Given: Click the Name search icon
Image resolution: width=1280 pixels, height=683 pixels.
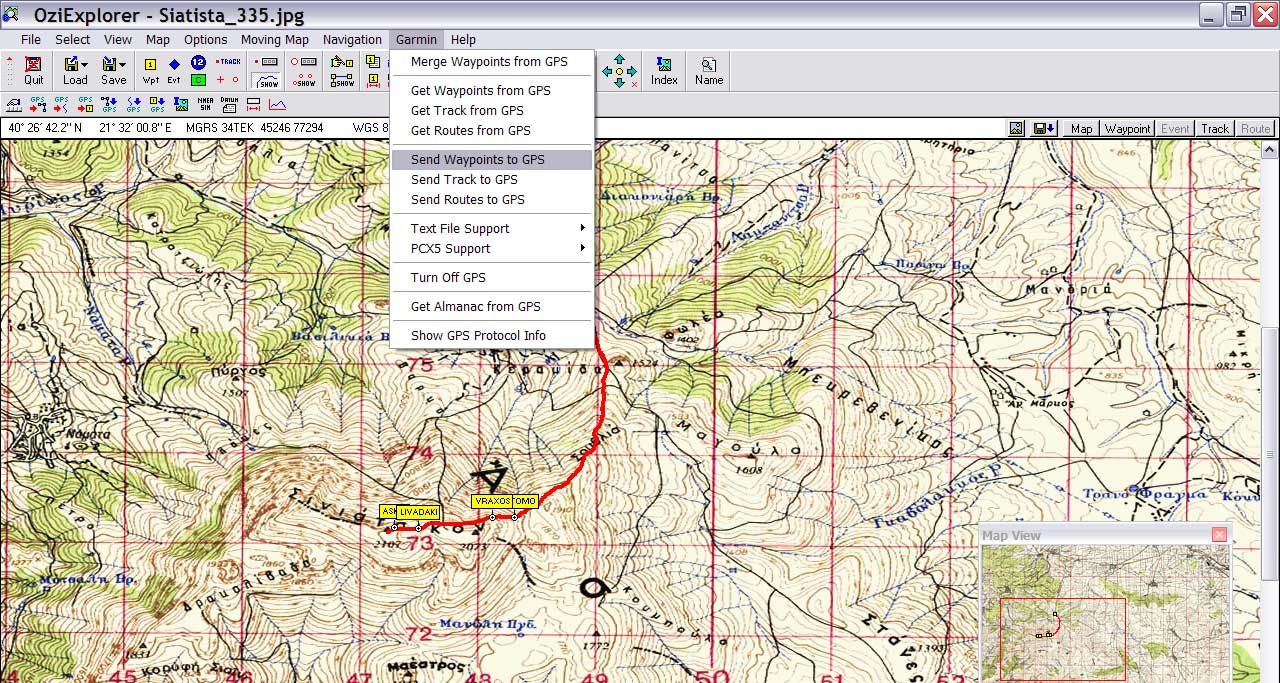Looking at the screenshot, I should pos(709,71).
